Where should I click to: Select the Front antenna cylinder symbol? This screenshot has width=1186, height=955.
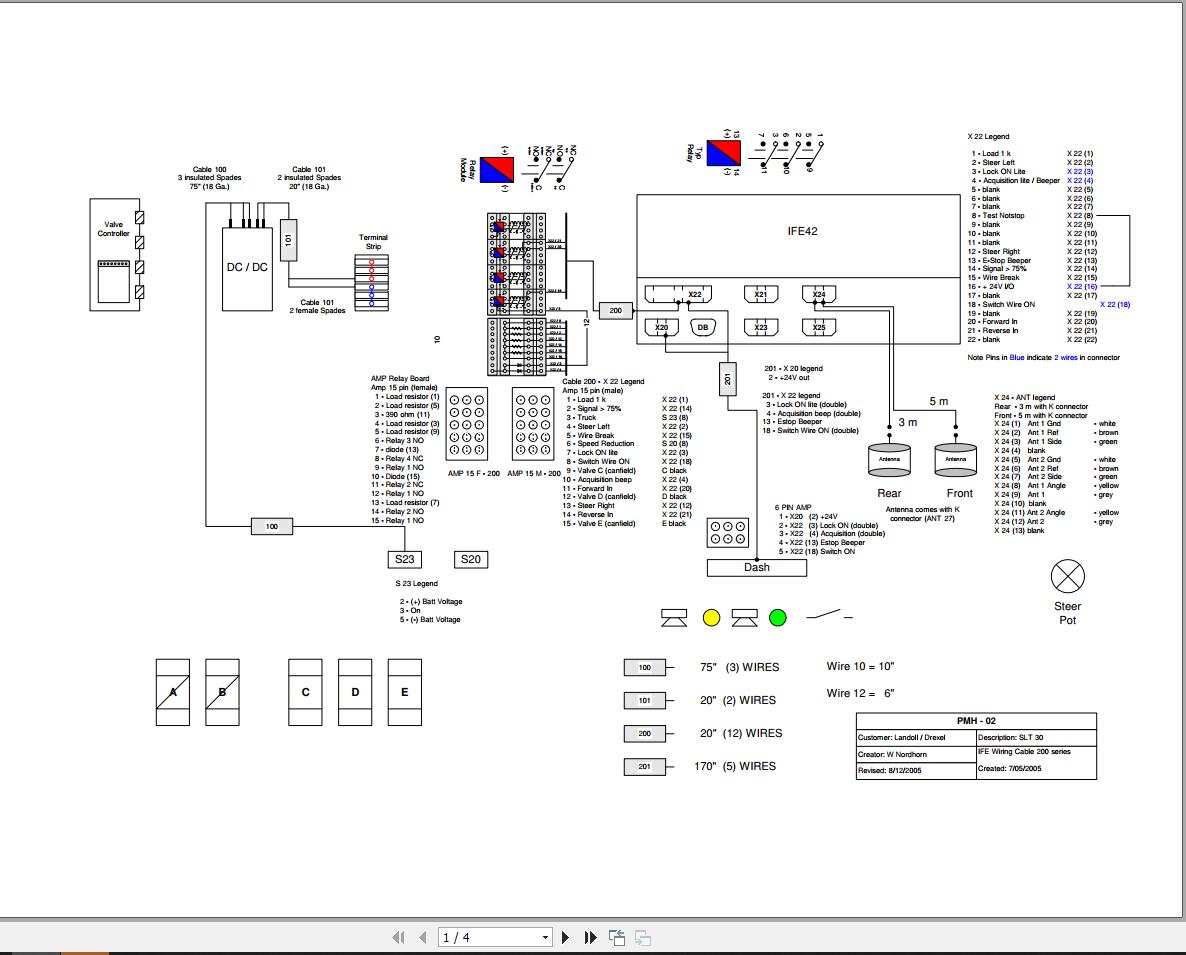coord(954,459)
